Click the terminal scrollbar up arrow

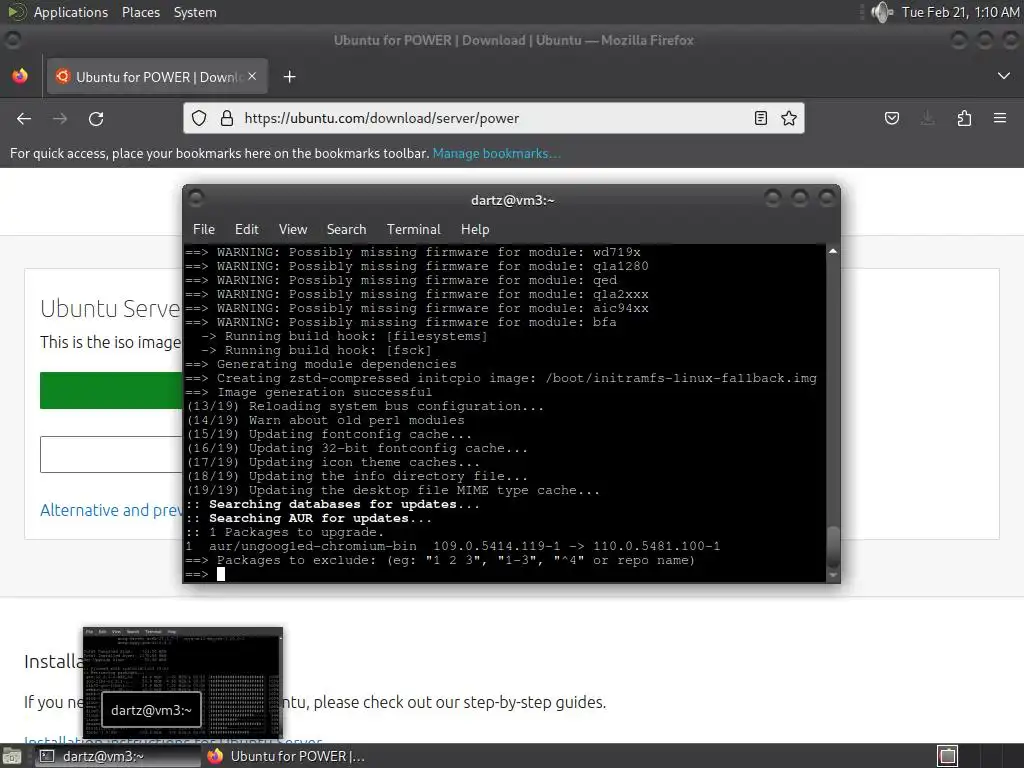tap(833, 251)
